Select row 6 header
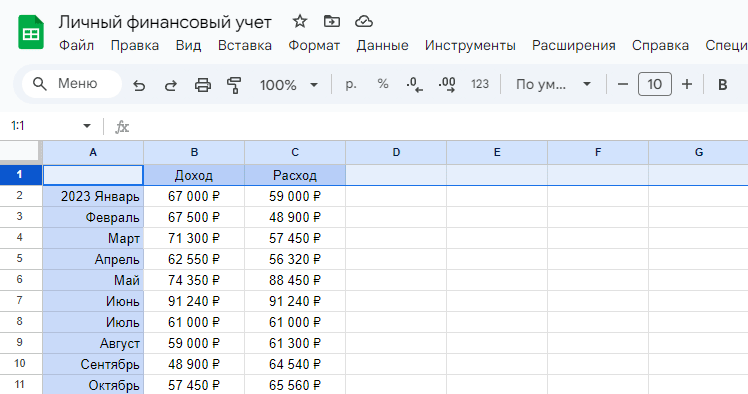748x394 pixels. click(x=21, y=280)
